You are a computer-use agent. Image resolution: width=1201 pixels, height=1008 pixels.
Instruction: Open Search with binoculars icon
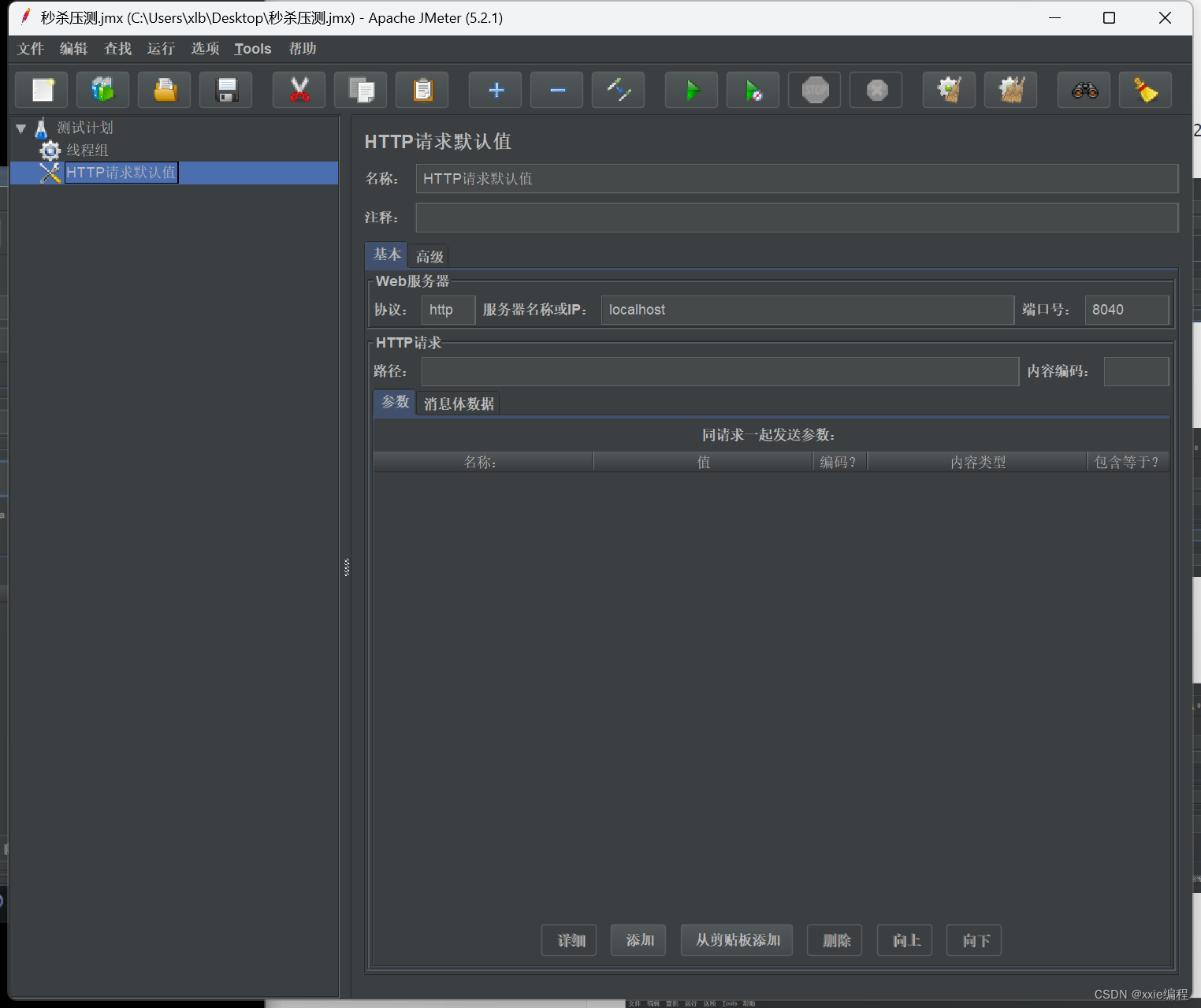coord(1084,90)
